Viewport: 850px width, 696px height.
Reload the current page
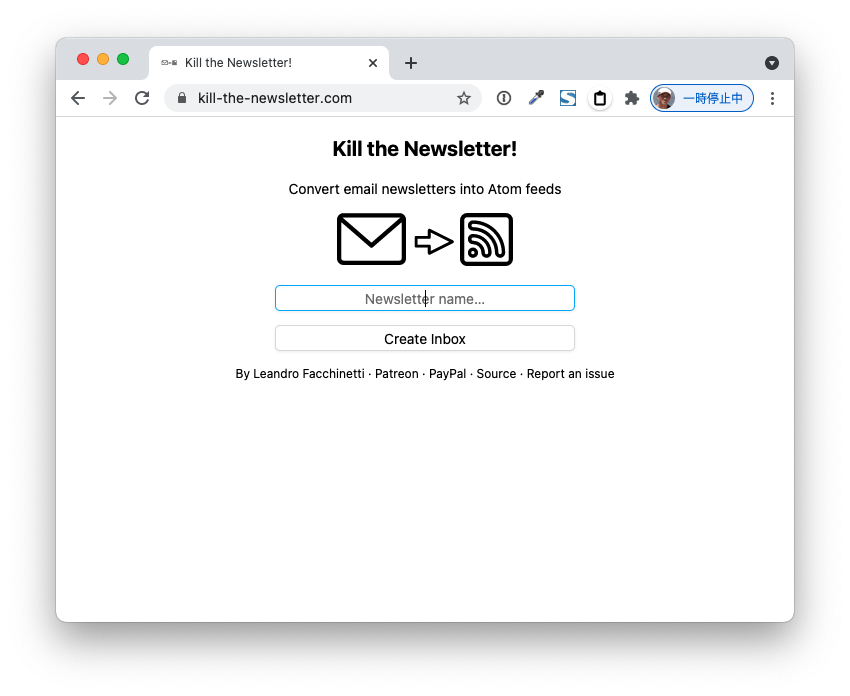click(x=142, y=98)
